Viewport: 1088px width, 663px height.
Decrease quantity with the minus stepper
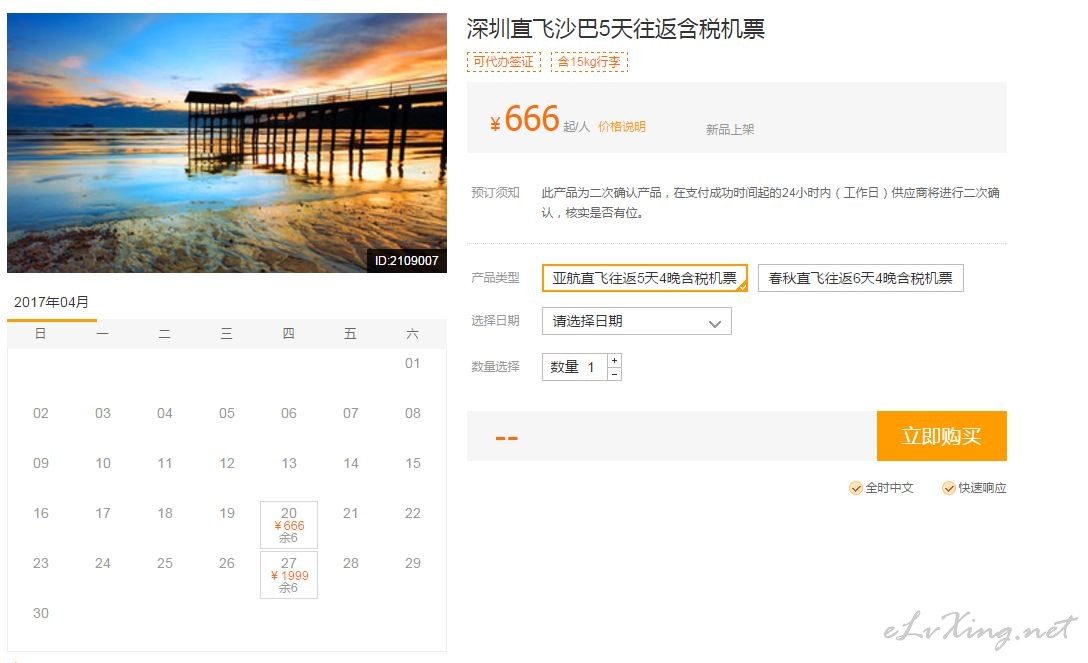click(614, 374)
